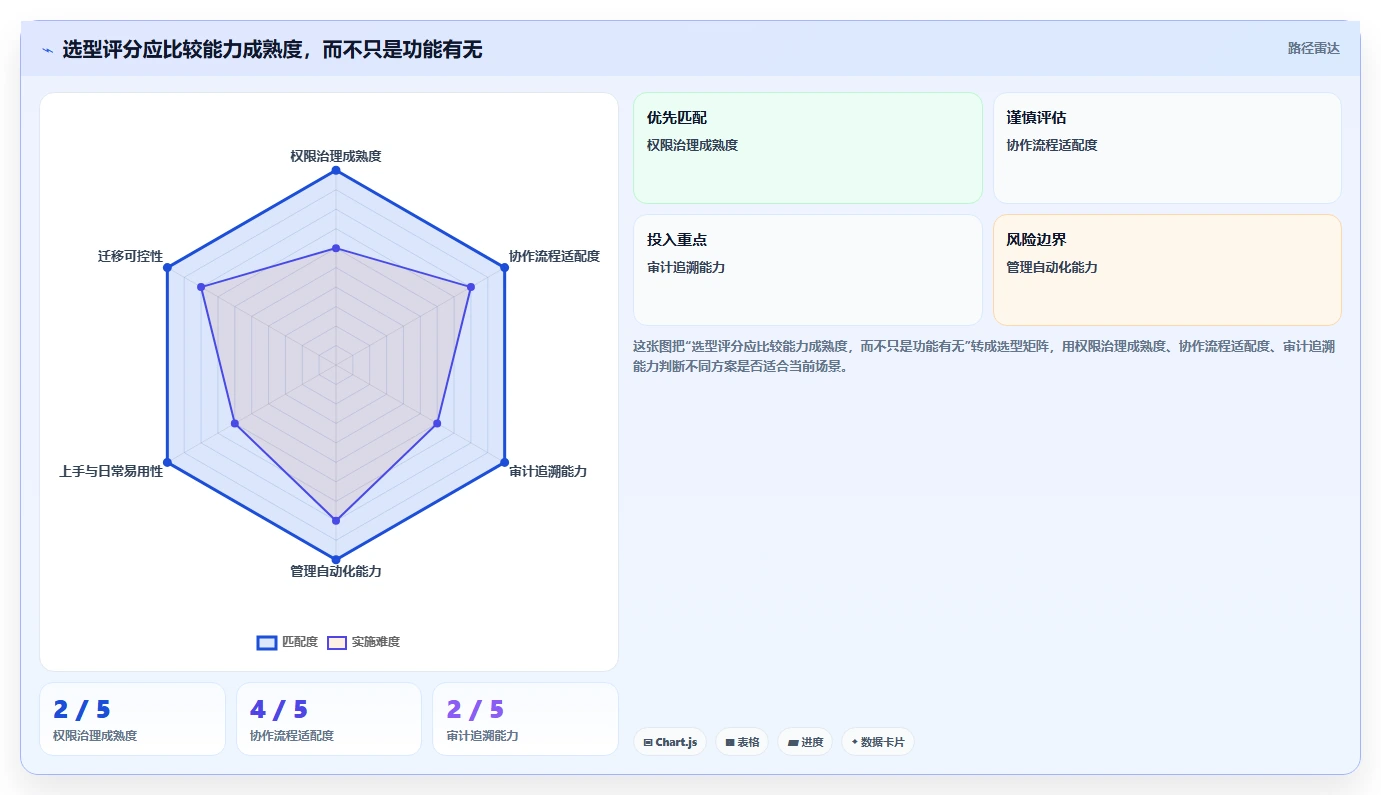Select the 投入重点 card

tap(808, 270)
